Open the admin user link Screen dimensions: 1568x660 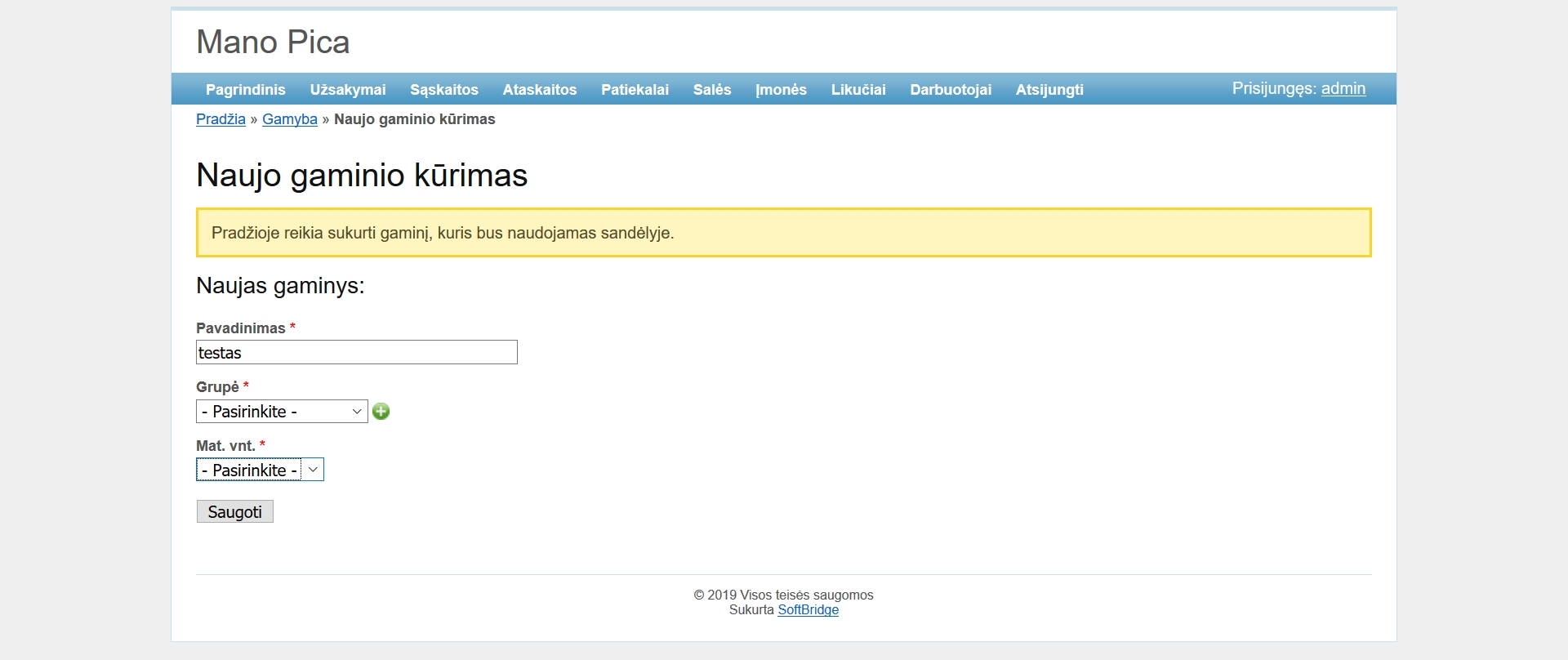pyautogui.click(x=1343, y=89)
